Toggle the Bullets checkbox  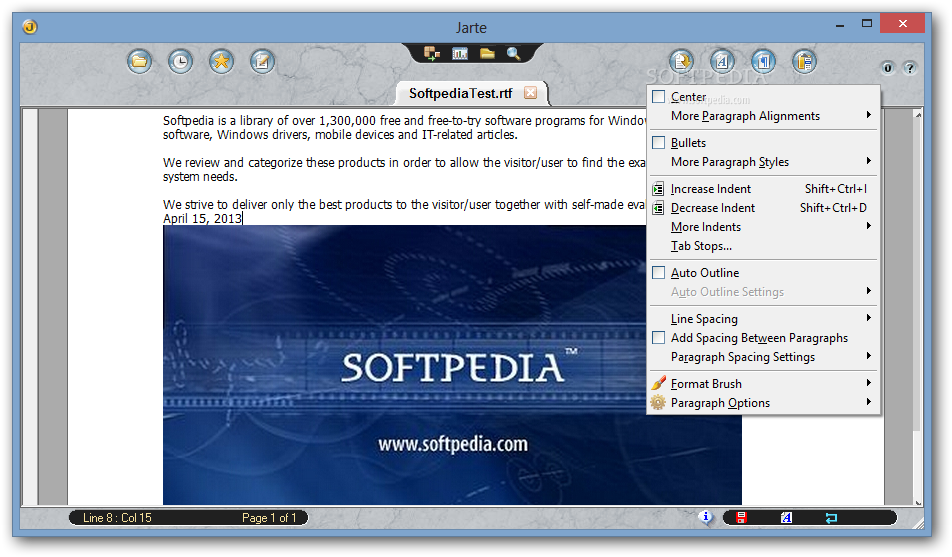(x=658, y=143)
